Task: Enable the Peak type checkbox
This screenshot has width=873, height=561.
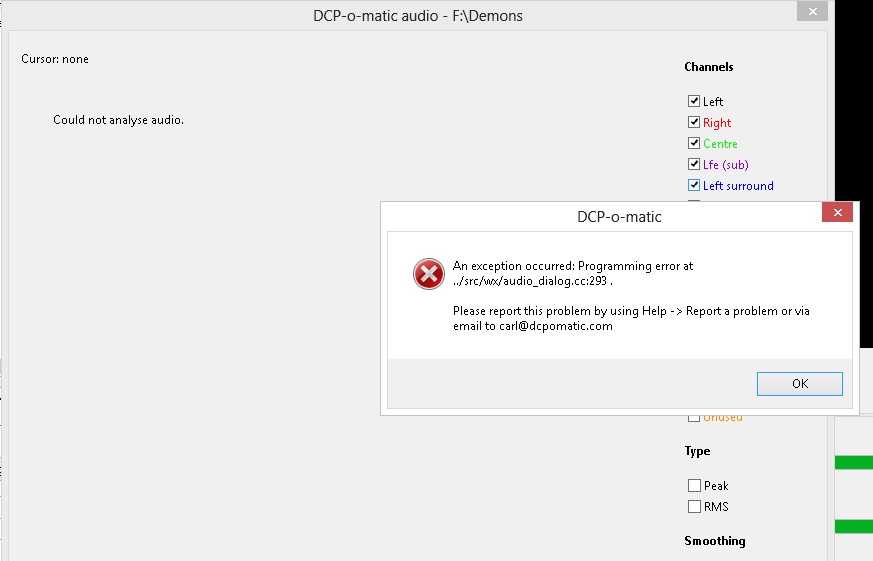Action: click(694, 485)
